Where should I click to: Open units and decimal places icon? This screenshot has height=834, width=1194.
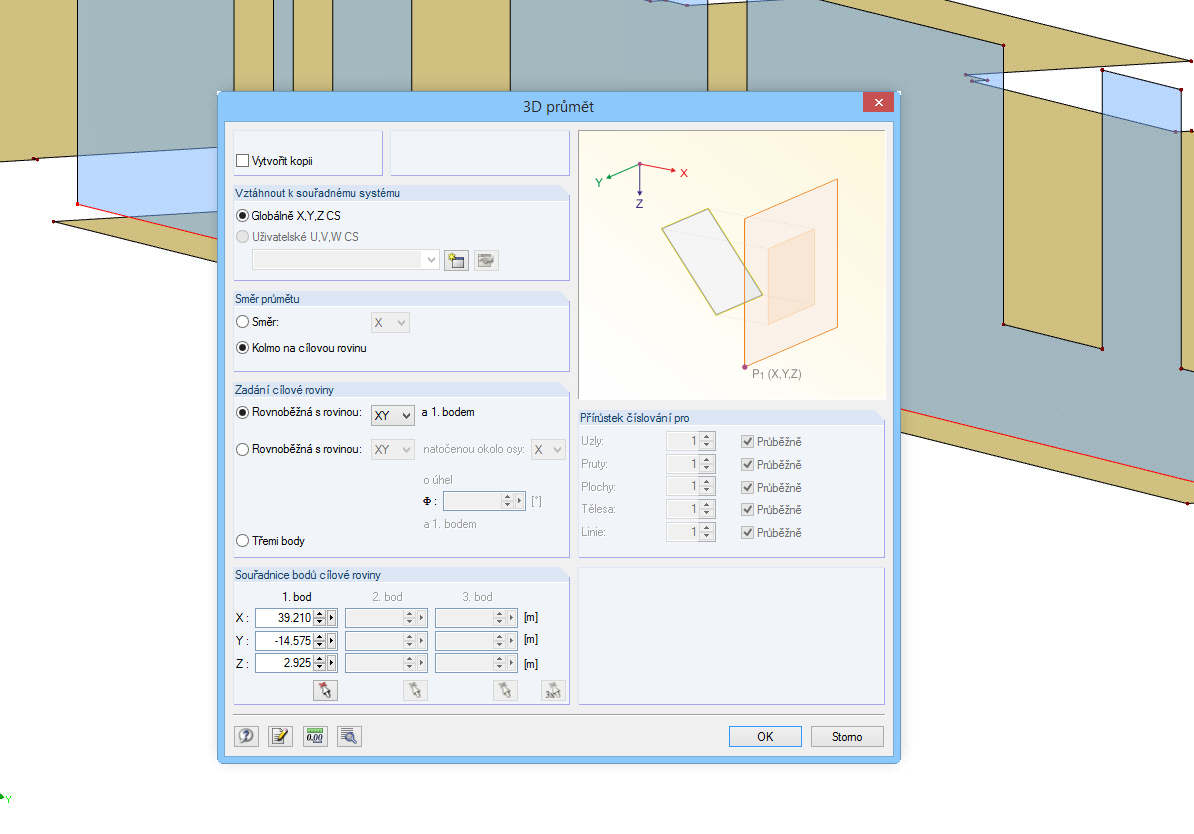(x=314, y=736)
